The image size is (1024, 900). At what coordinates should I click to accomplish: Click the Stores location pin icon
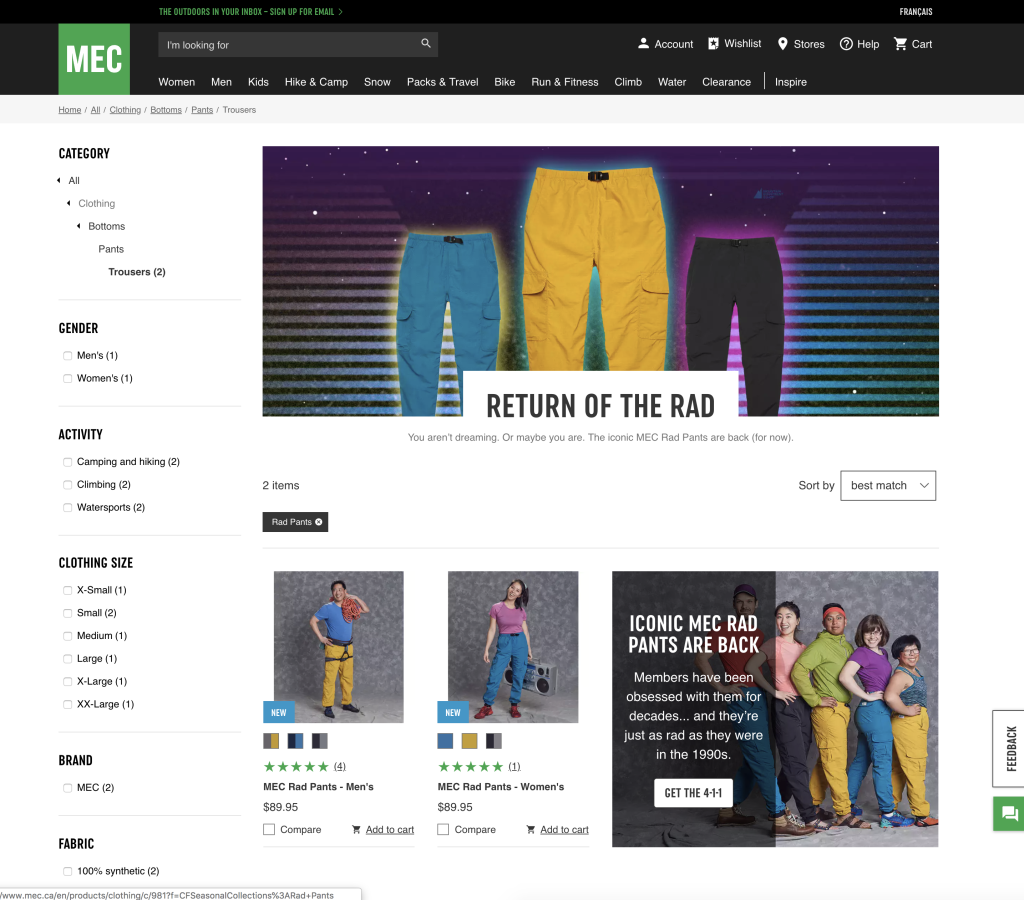pyautogui.click(x=782, y=44)
